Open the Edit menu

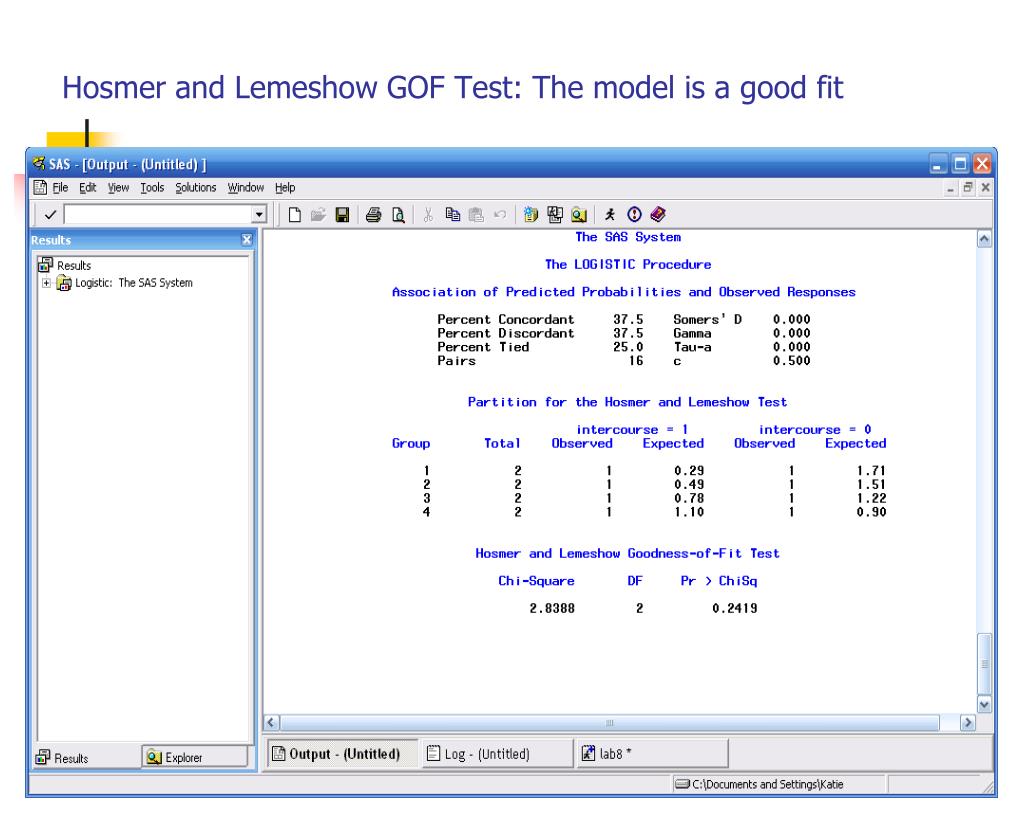[87, 188]
